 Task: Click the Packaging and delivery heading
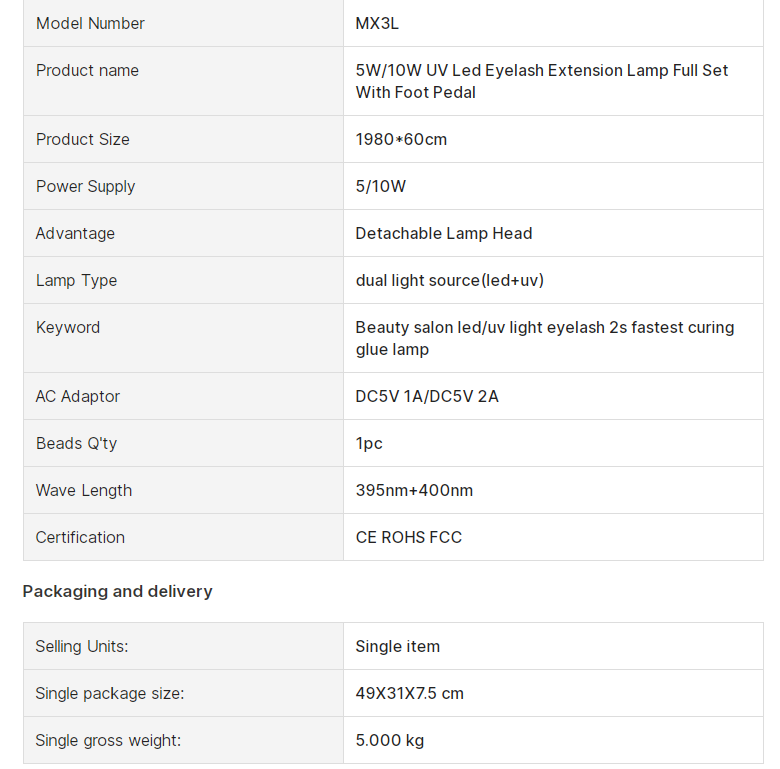(118, 591)
